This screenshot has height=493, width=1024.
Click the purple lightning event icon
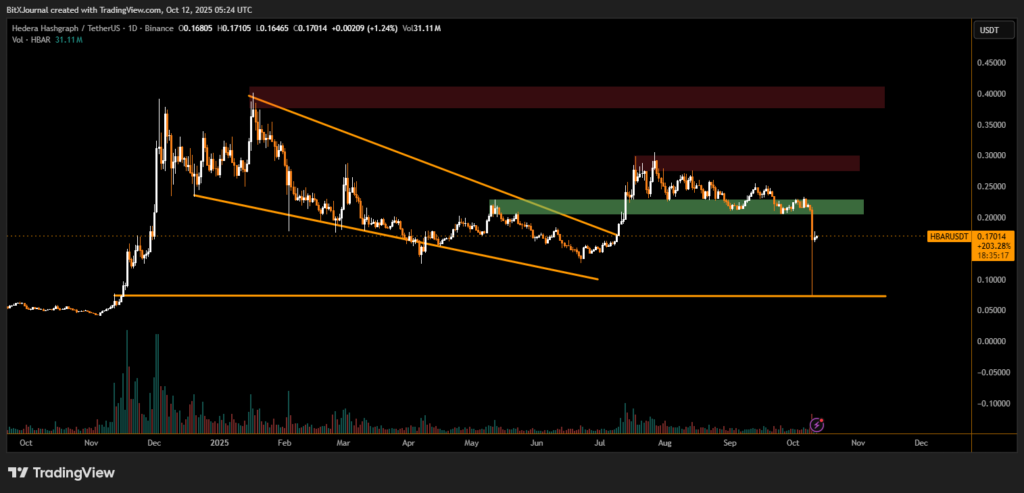pos(817,424)
